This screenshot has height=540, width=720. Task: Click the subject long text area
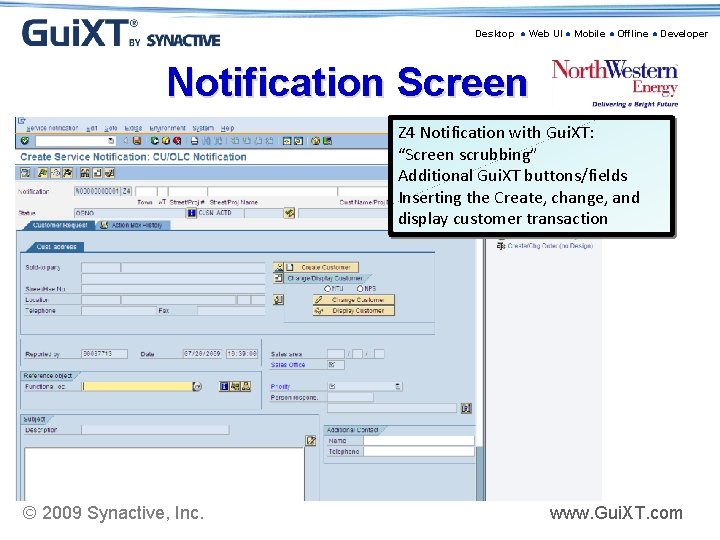pyautogui.click(x=164, y=474)
